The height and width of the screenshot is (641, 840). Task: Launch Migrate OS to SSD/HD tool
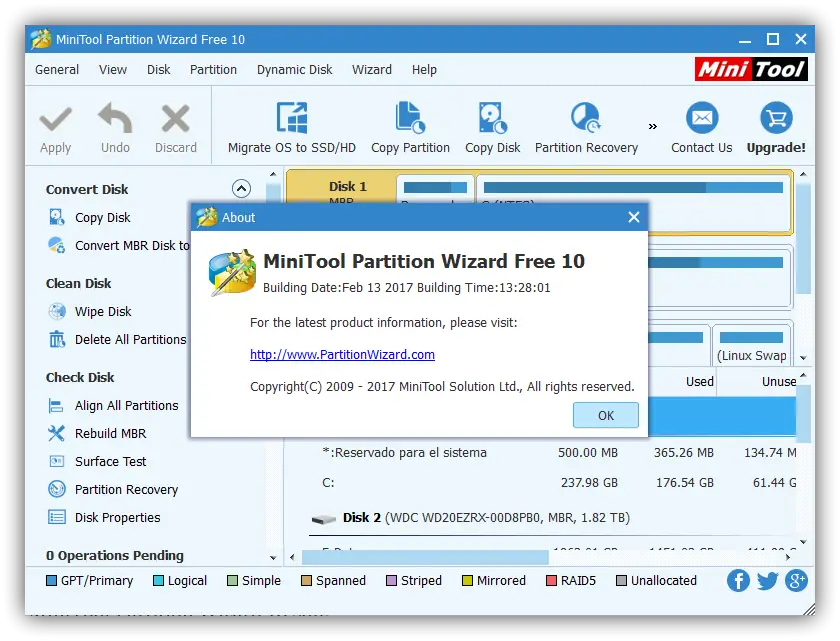[x=291, y=129]
